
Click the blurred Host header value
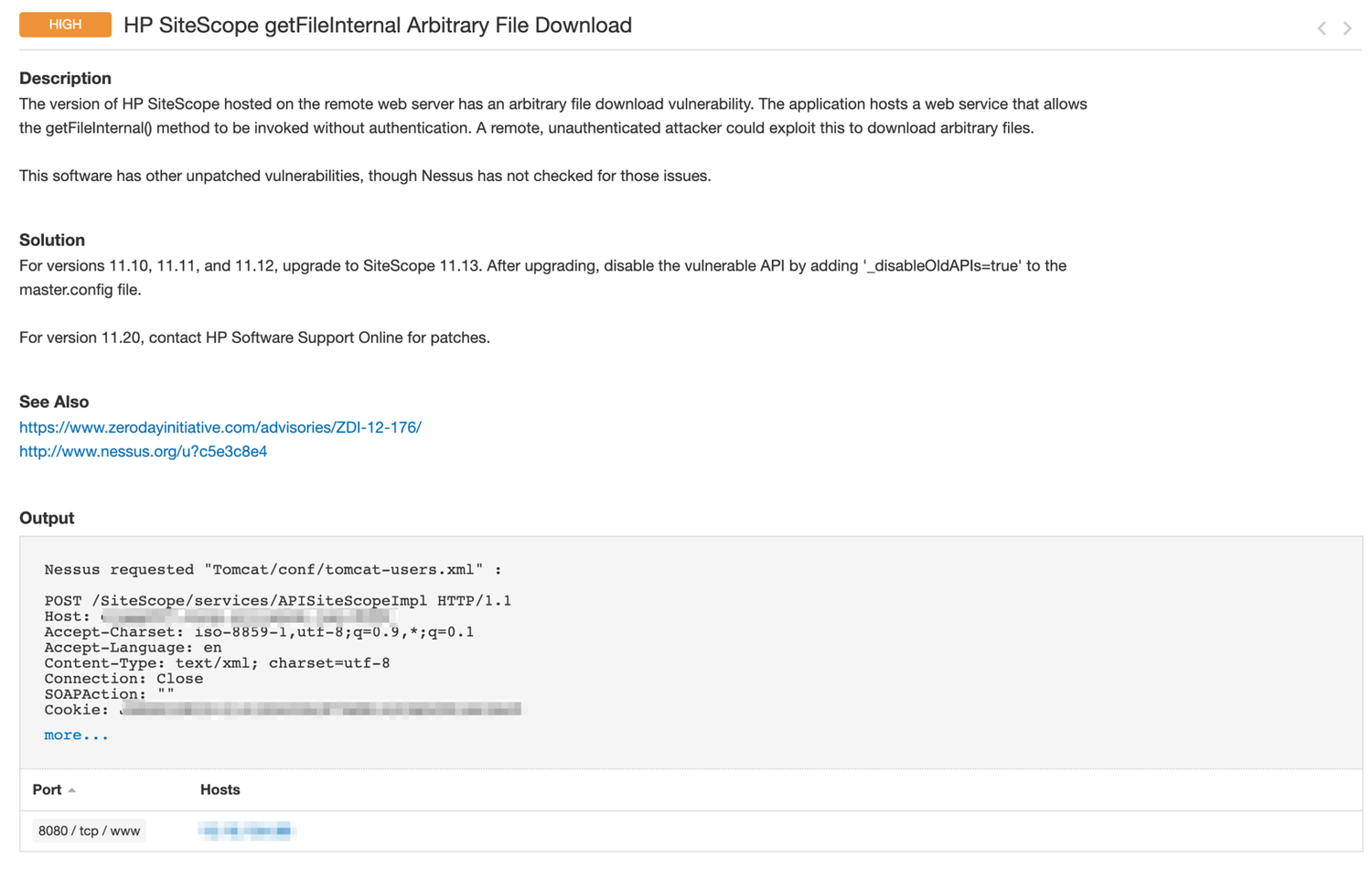247,617
